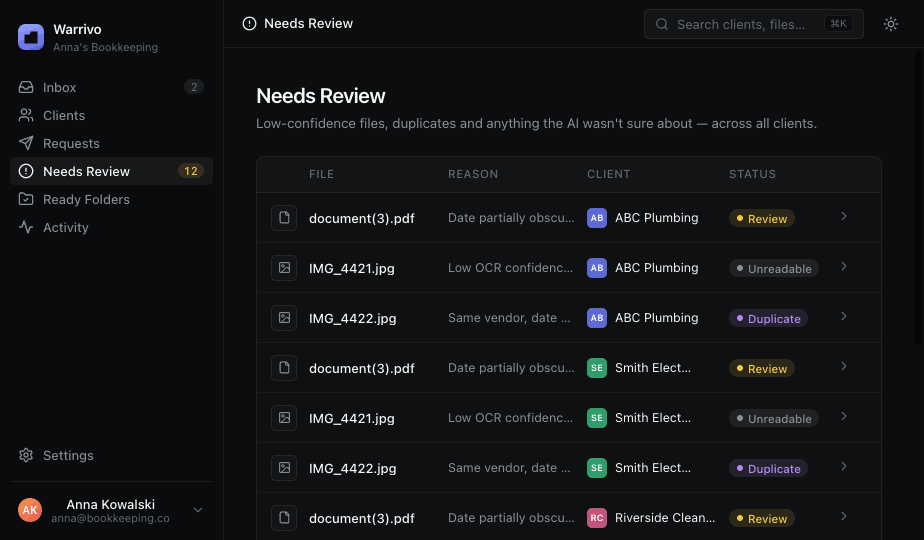This screenshot has width=924, height=540.
Task: Click the image icon for Smith Elect IMG_4421.jpg
Action: pyautogui.click(x=284, y=418)
